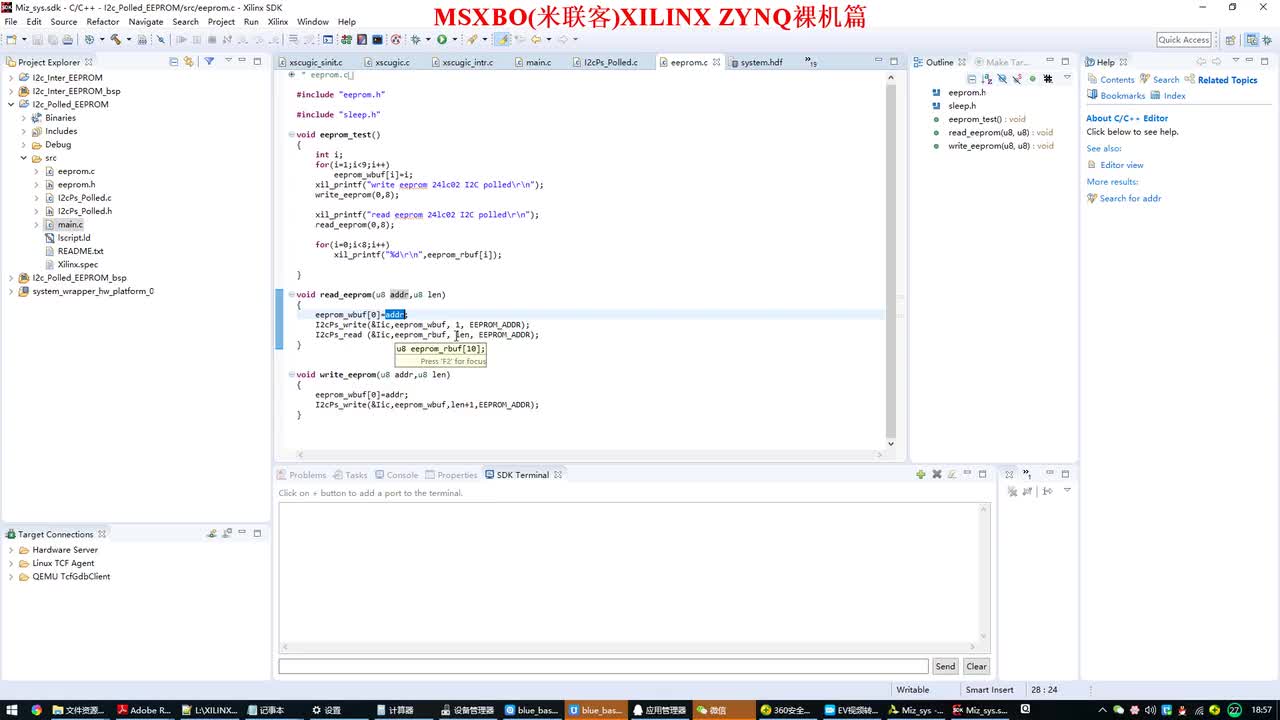Open the Calculator app in the taskbar
This screenshot has height=720, width=1280.
tap(393, 710)
